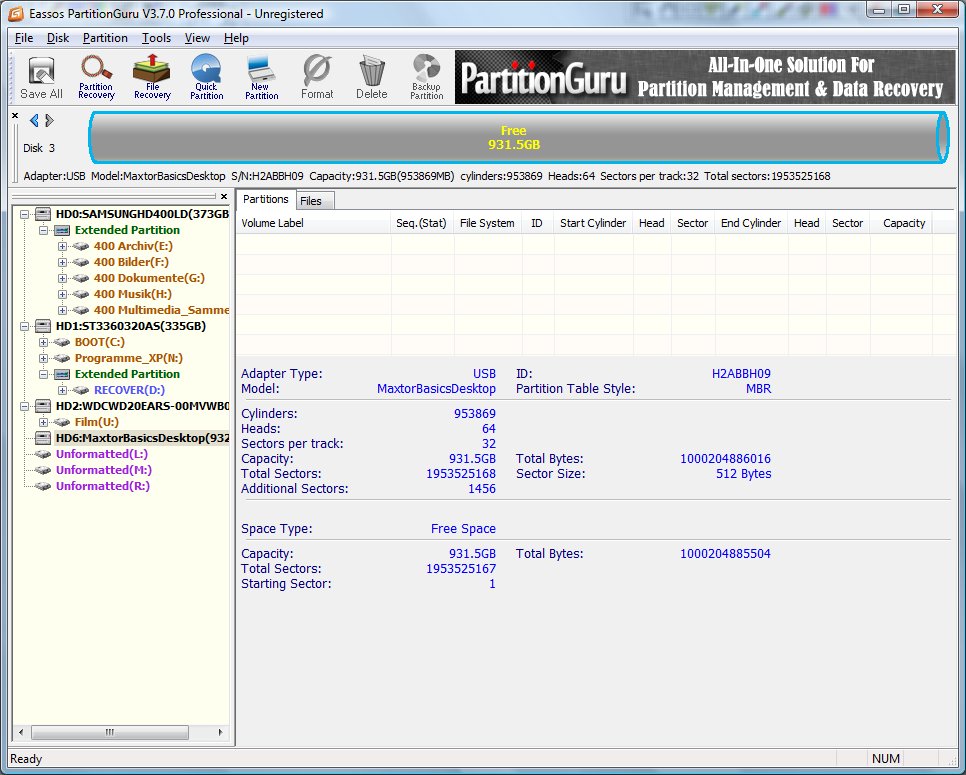Image resolution: width=966 pixels, height=775 pixels.
Task: Open the Backup Partition tool
Action: coord(426,78)
